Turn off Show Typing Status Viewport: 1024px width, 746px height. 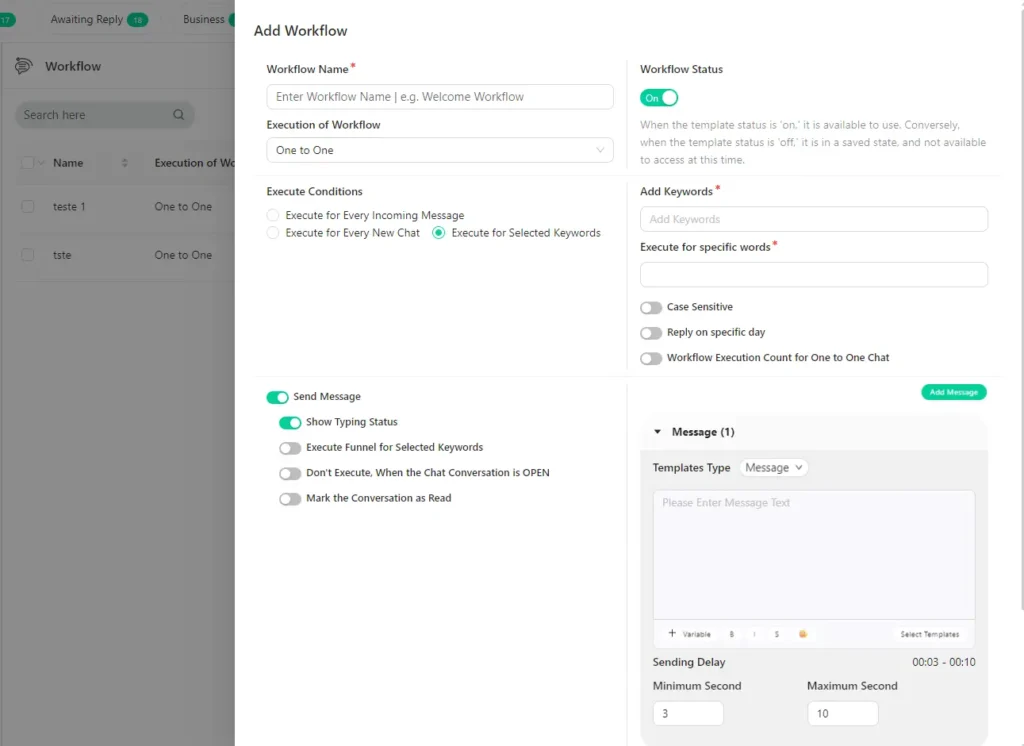290,422
